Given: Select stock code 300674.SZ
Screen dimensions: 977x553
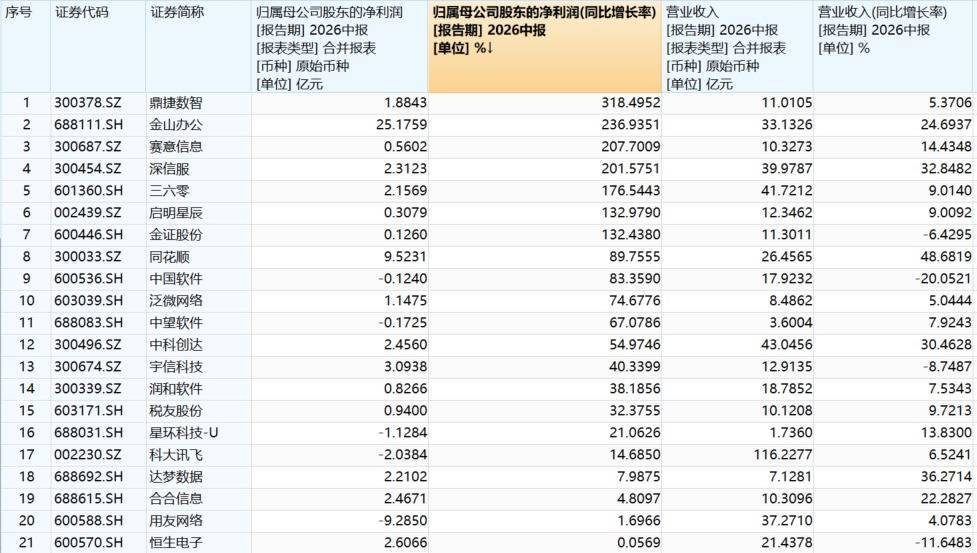Looking at the screenshot, I should coord(88,367).
